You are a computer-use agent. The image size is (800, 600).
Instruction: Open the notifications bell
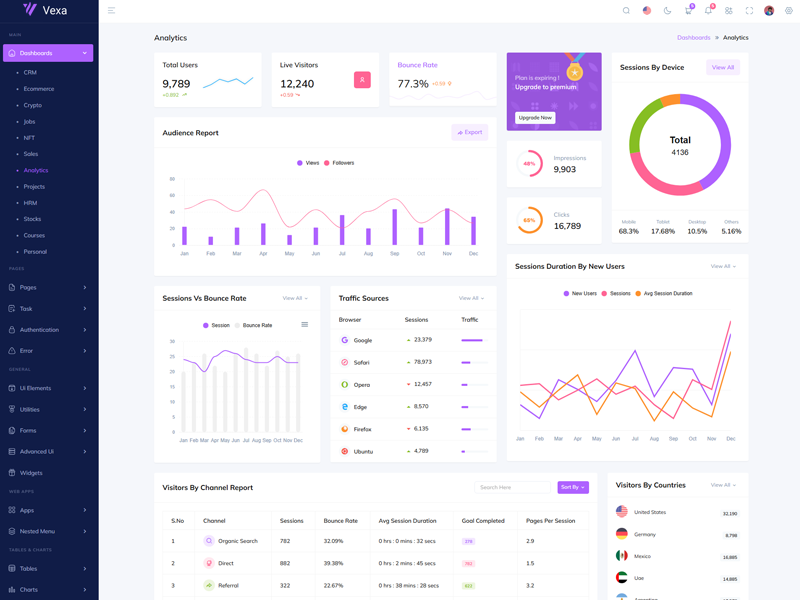pos(708,11)
